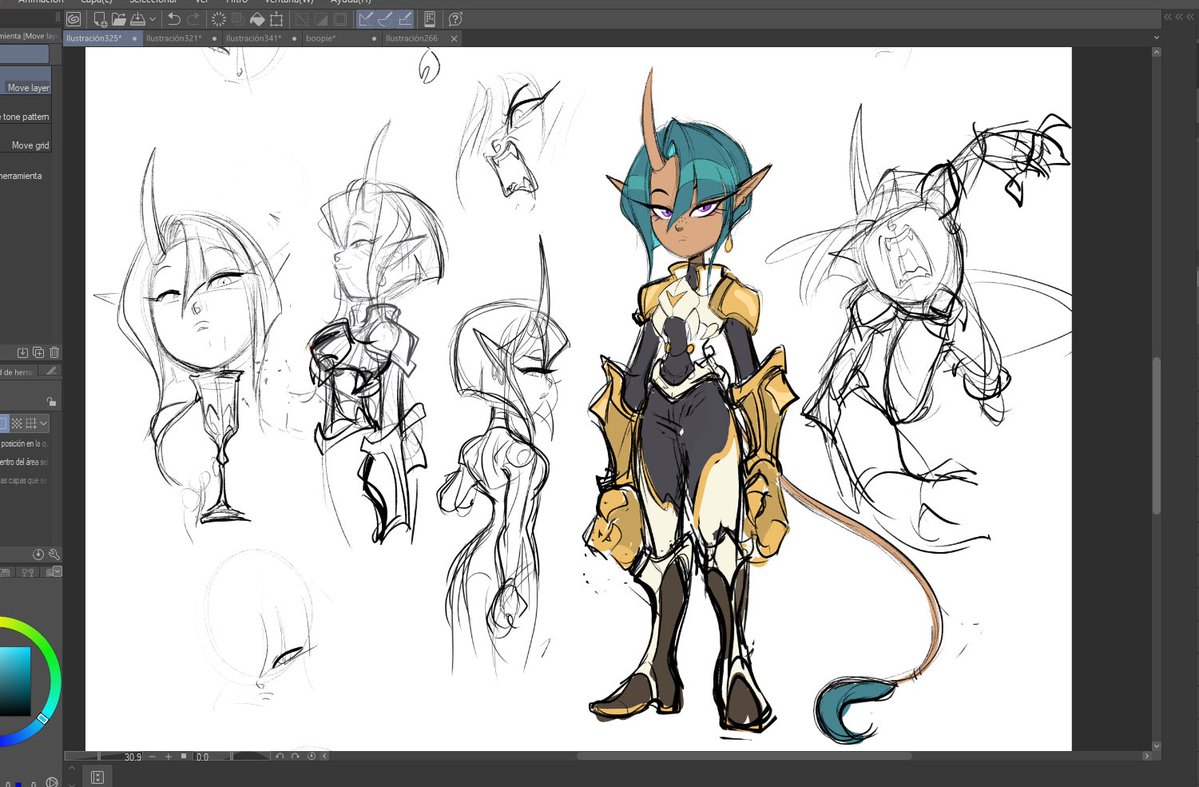Viewport: 1199px width, 787px height.
Task: Open the Clip Studio launcher icon
Action: tap(73, 19)
